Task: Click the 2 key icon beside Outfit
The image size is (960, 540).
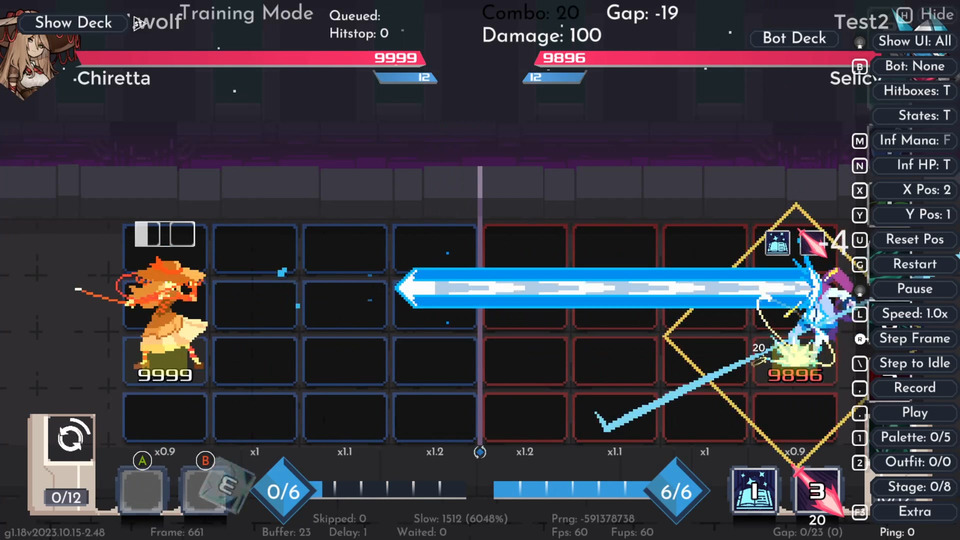Action: [x=860, y=463]
